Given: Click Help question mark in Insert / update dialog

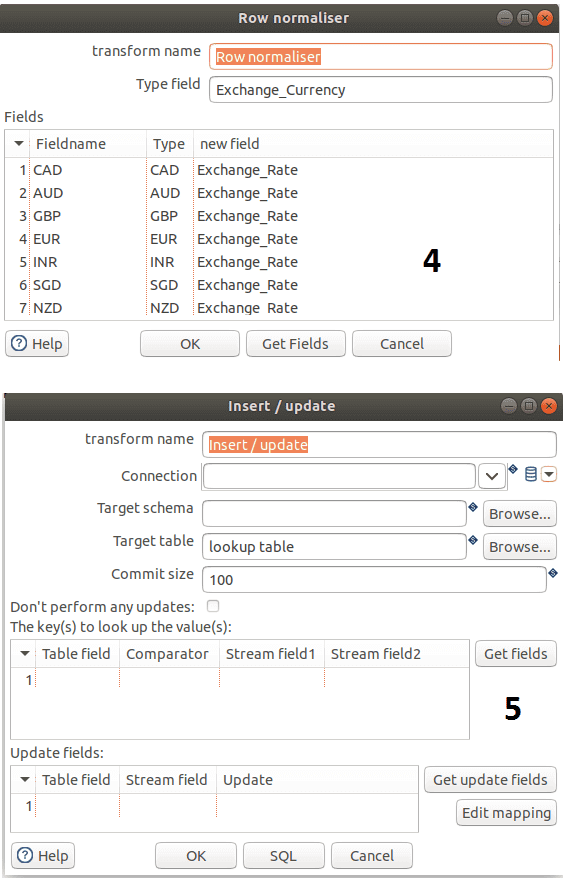Looking at the screenshot, I should coord(25,855).
